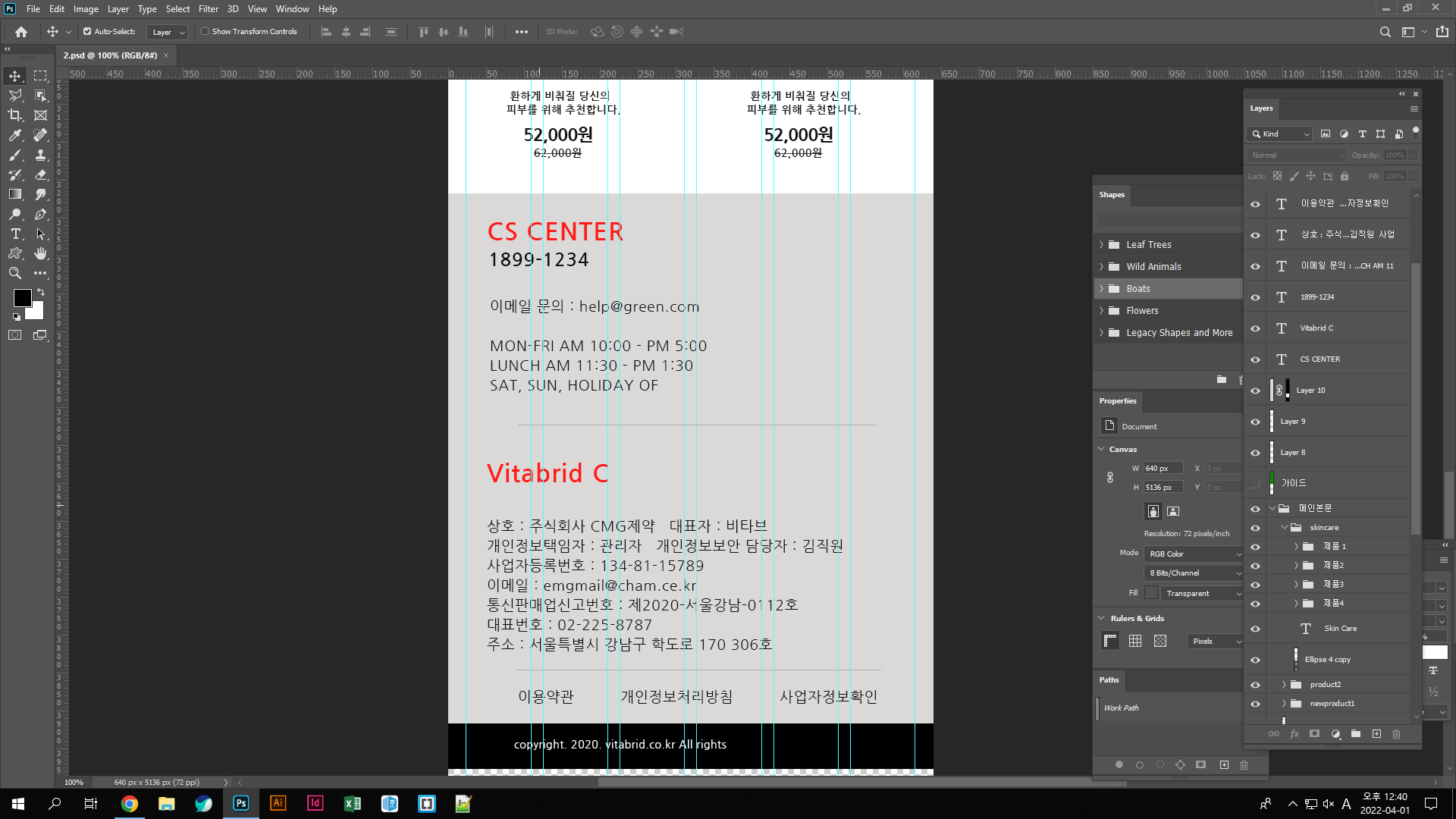Select the Work Path item
The width and height of the screenshot is (1456, 819).
[1121, 708]
